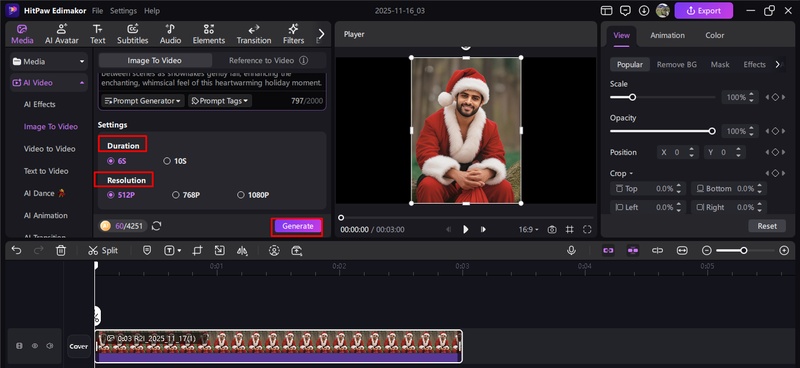Open the 16:9 aspect ratio dropdown
The width and height of the screenshot is (800, 368).
(529, 230)
